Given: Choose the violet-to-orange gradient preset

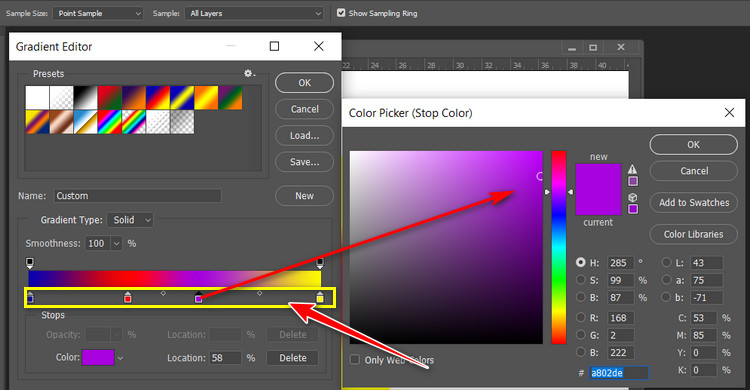Looking at the screenshot, I should click(134, 98).
